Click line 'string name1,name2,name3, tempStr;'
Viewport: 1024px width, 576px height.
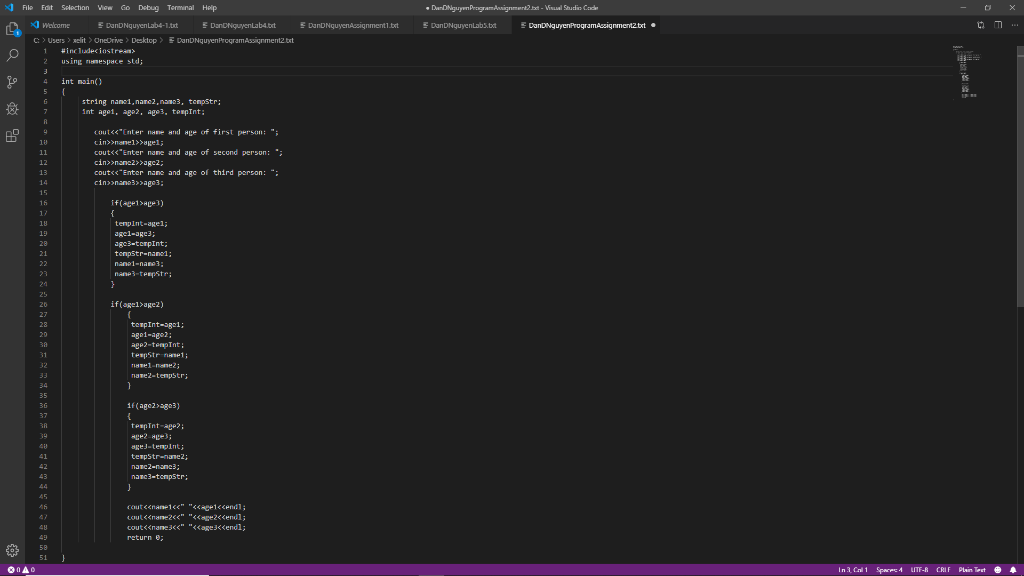tap(152, 102)
